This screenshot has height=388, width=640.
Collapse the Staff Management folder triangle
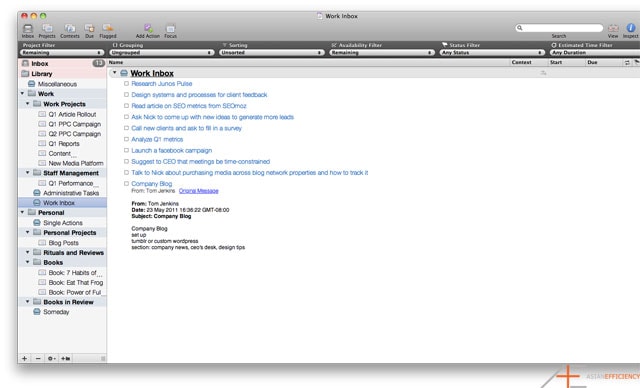28,173
